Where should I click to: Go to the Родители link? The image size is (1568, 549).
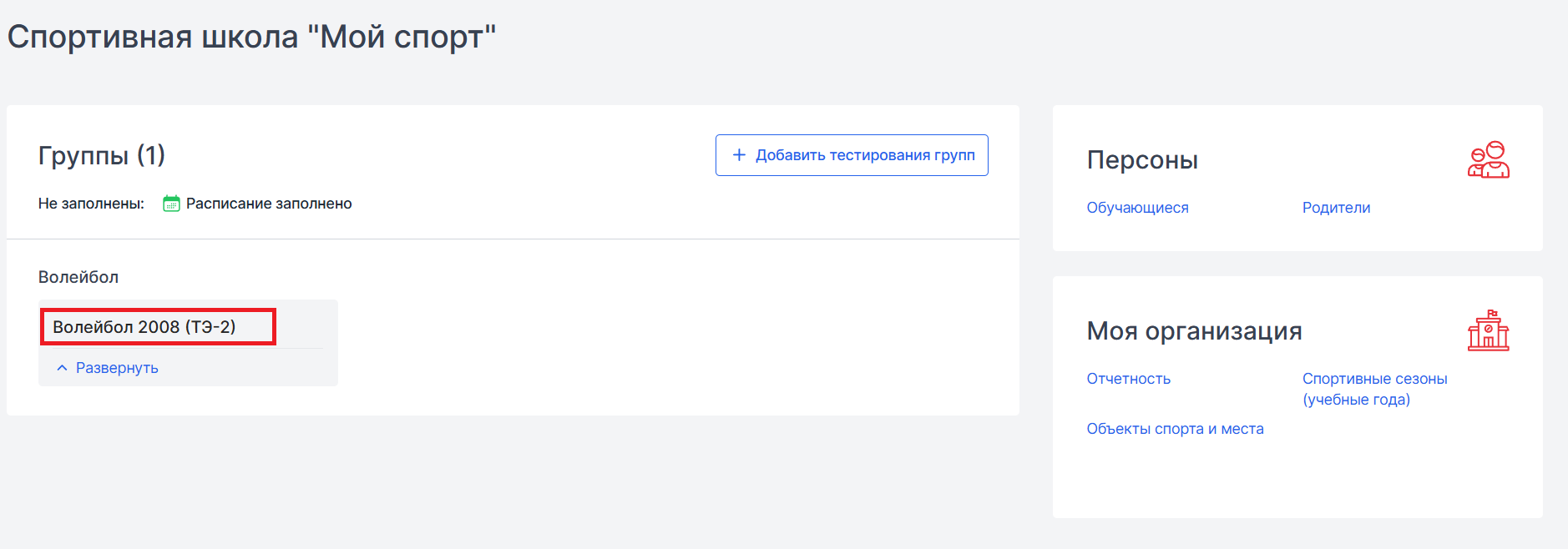(1336, 208)
